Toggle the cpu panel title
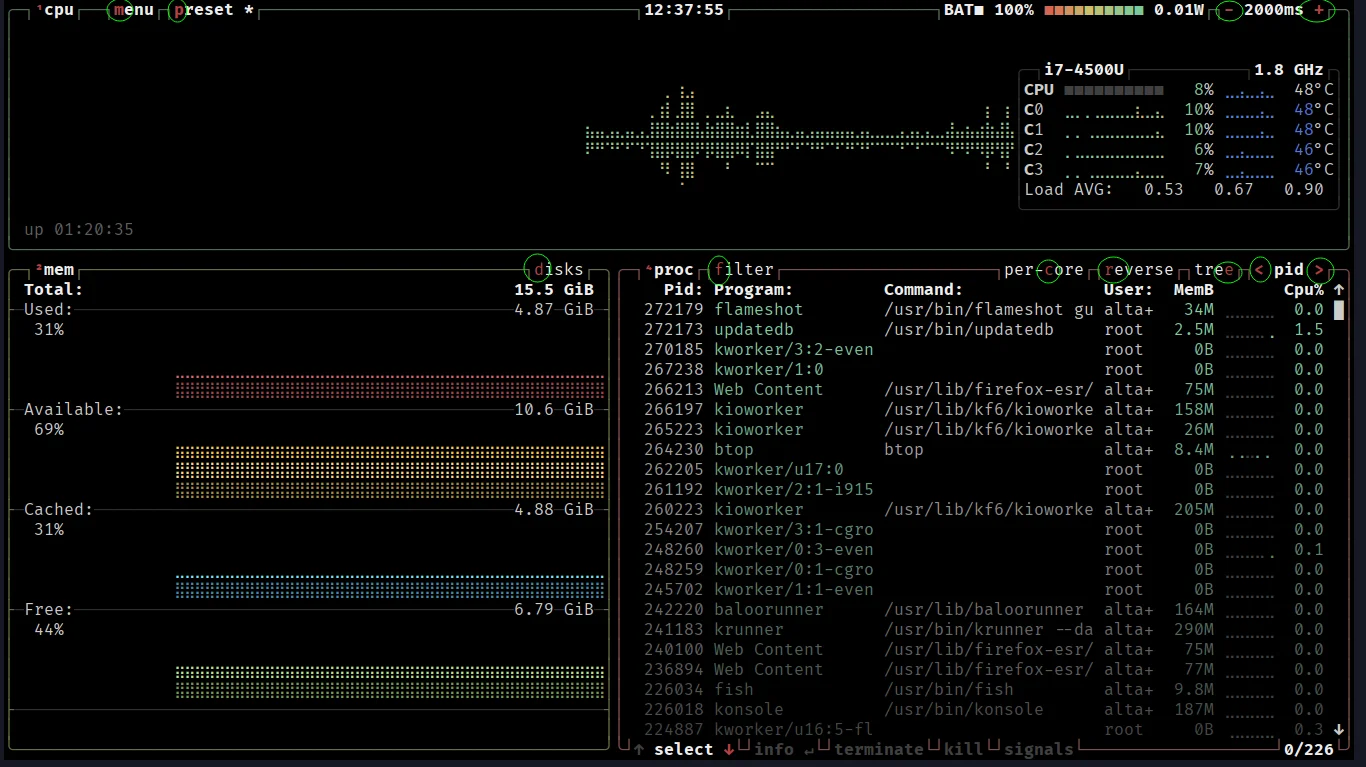Screen dimensions: 1366x767 point(54,10)
